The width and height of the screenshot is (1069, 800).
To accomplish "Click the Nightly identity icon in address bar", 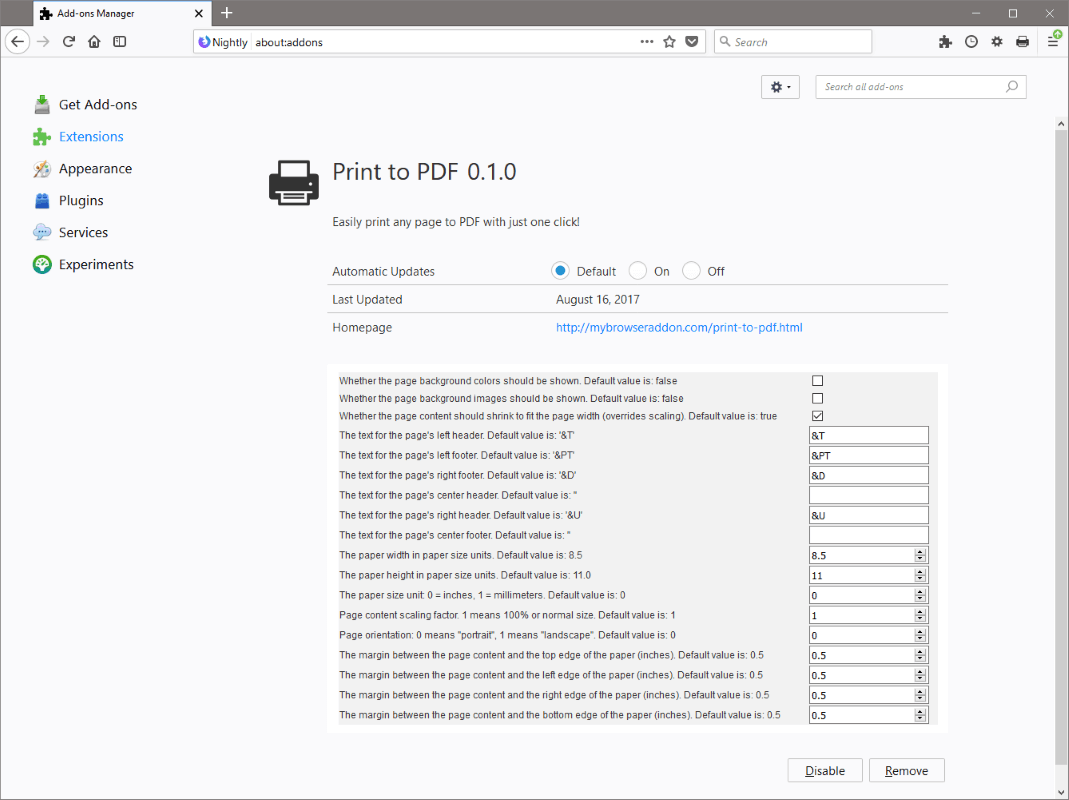I will (x=223, y=42).
